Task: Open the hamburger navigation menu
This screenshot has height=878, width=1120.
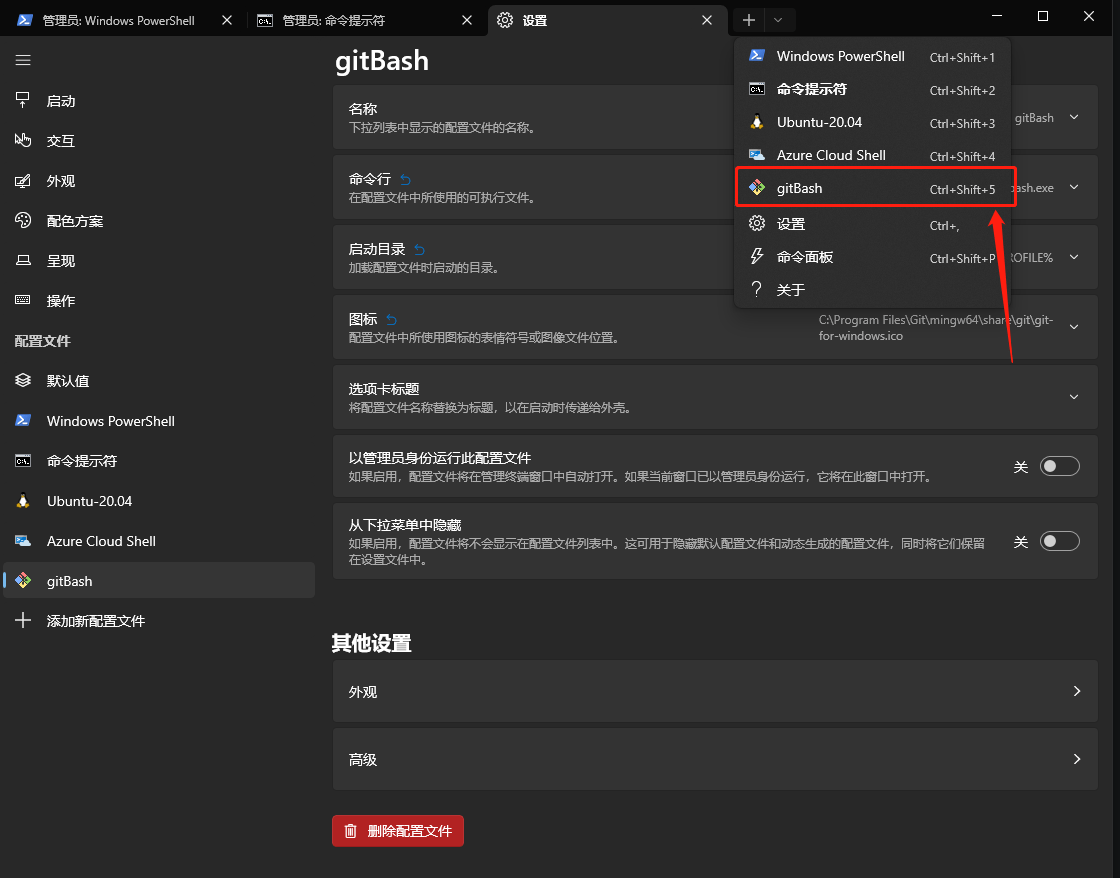Action: (23, 60)
